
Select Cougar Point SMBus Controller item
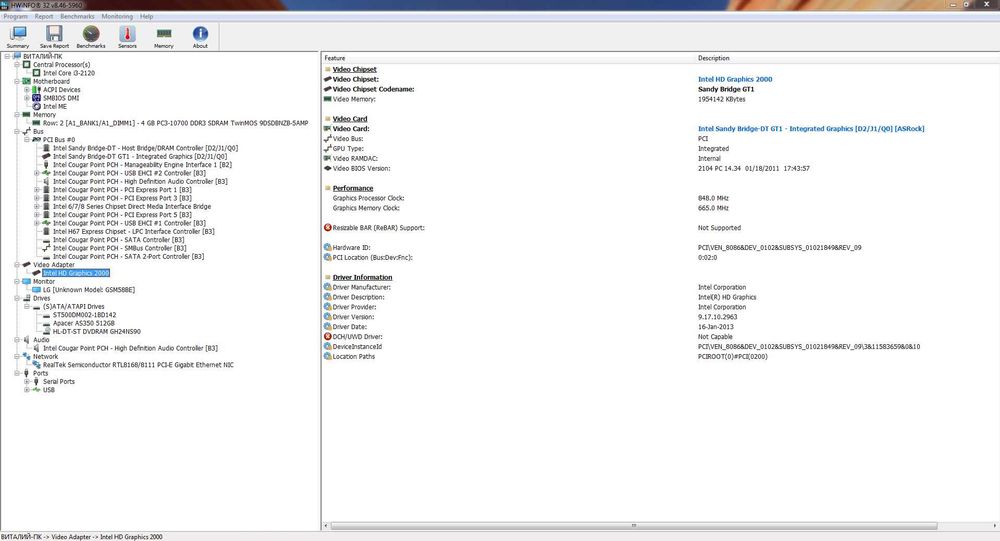click(120, 248)
